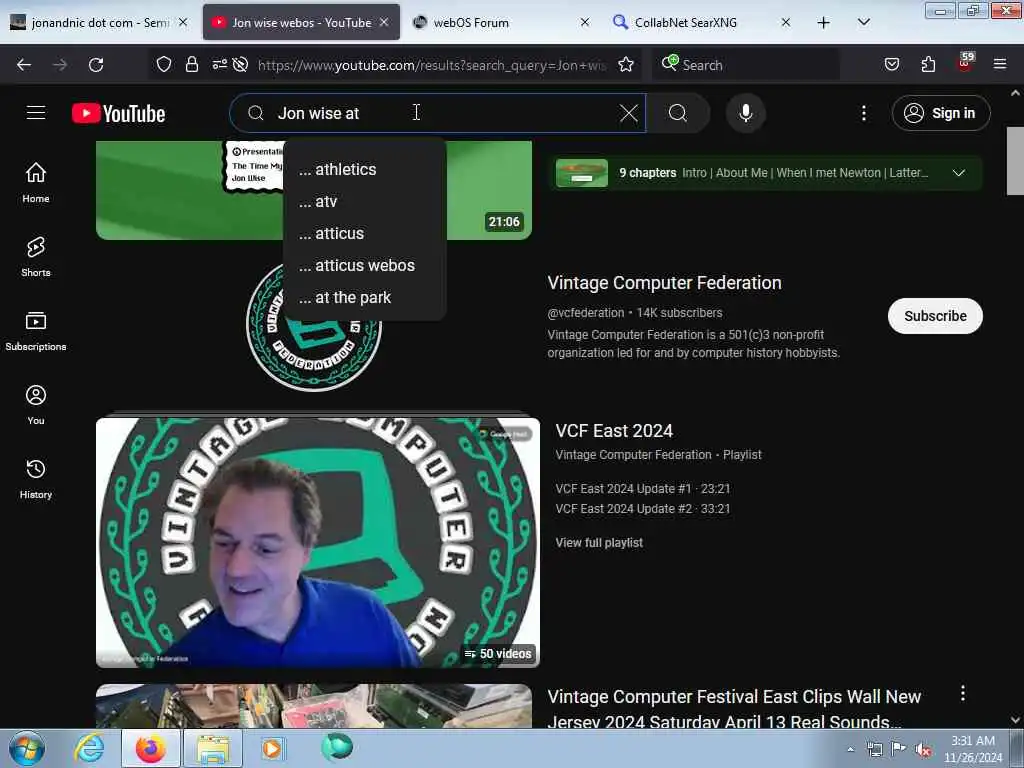List all tabs dropdown arrow
Screen dimensions: 1024x768
pos(863,22)
